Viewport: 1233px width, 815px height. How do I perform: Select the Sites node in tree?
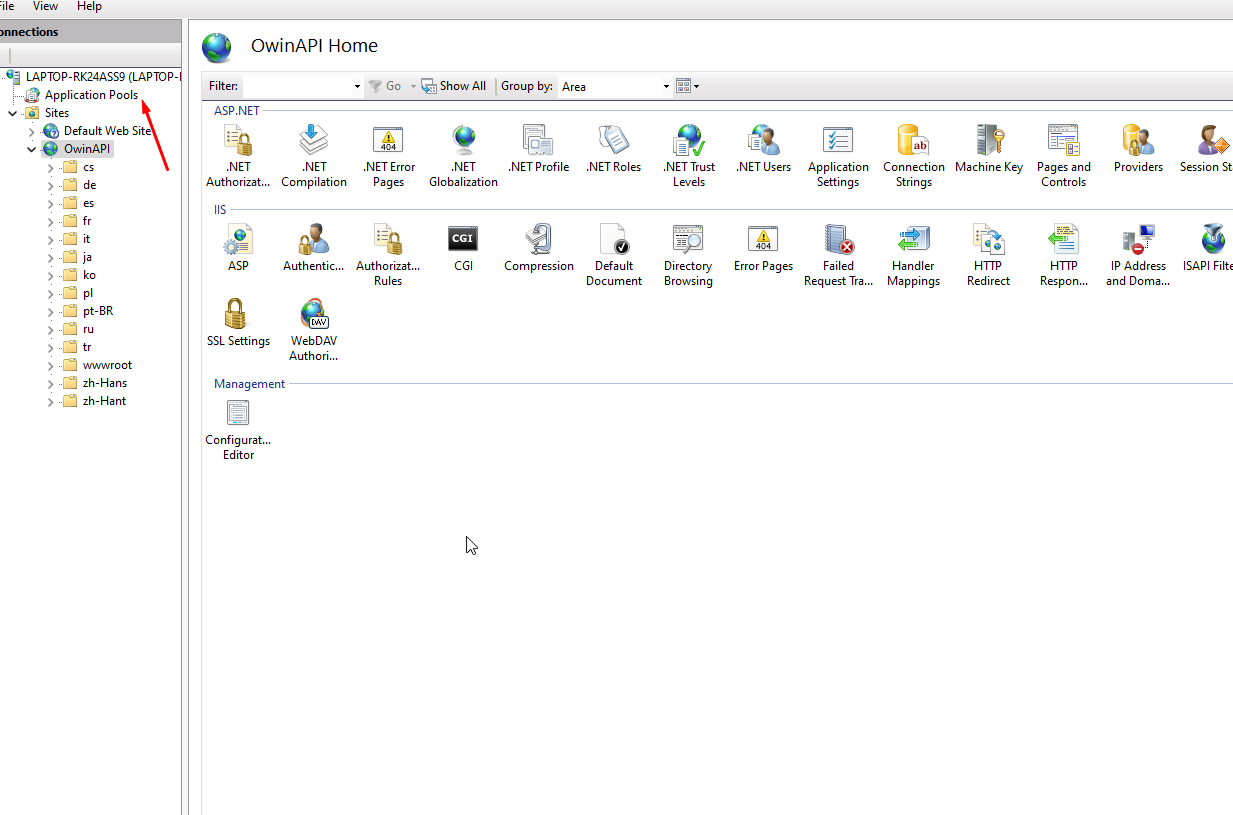[x=57, y=113]
